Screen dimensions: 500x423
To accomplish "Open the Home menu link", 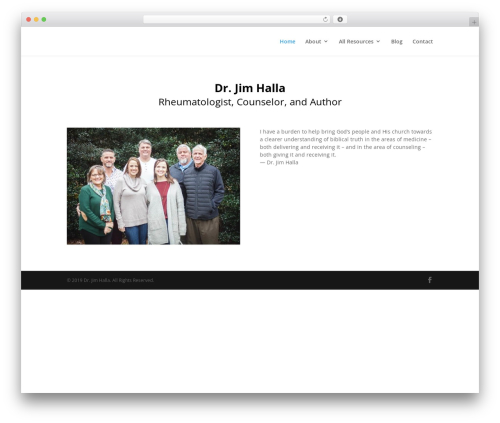I will click(287, 42).
